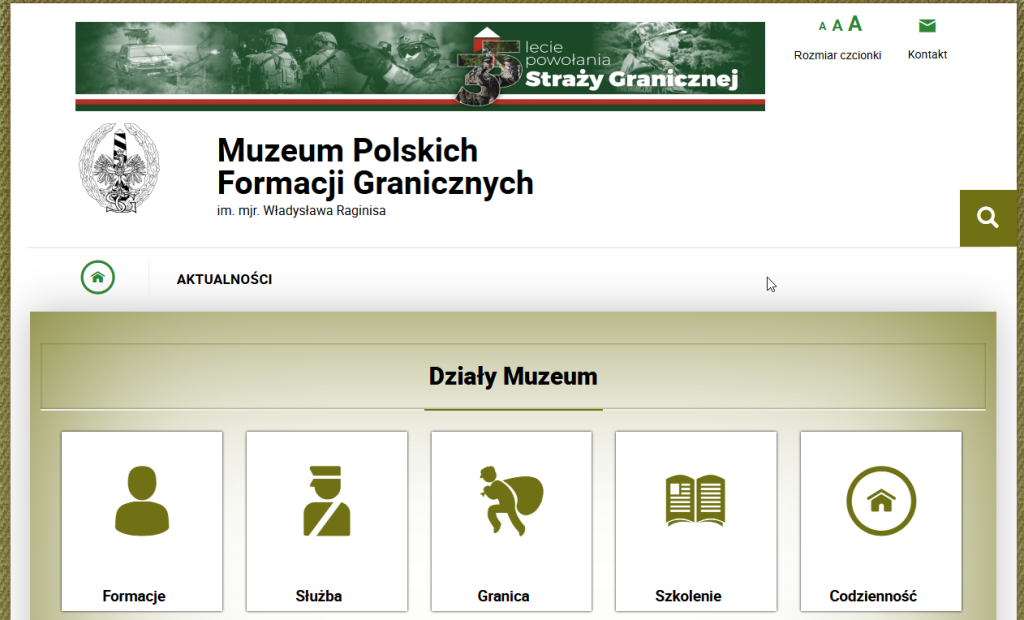This screenshot has height=620, width=1024.
Task: Select the largest font size A
Action: click(x=855, y=24)
